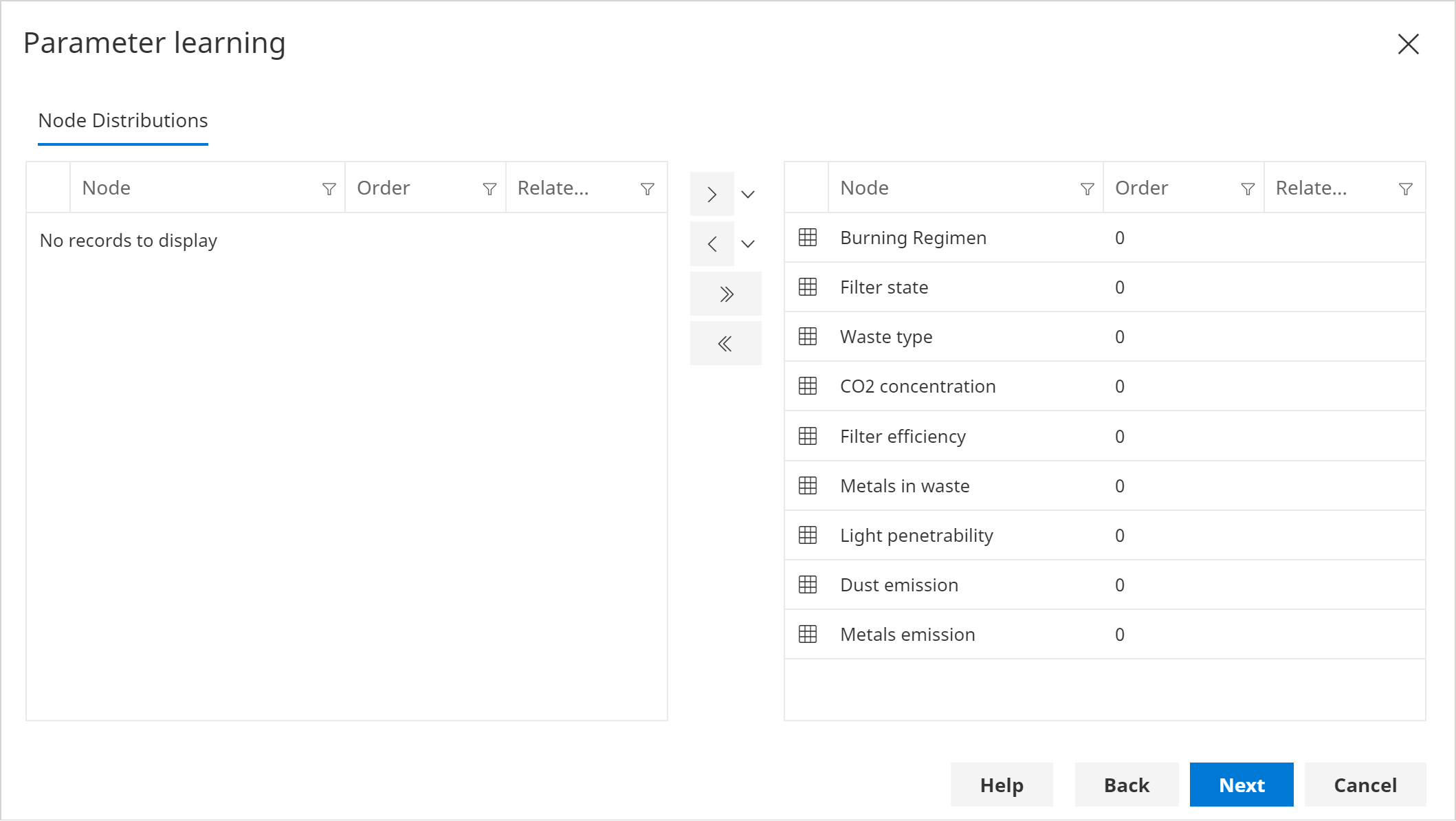Click the Back button to return
Image resolution: width=1456 pixels, height=821 pixels.
[x=1125, y=785]
